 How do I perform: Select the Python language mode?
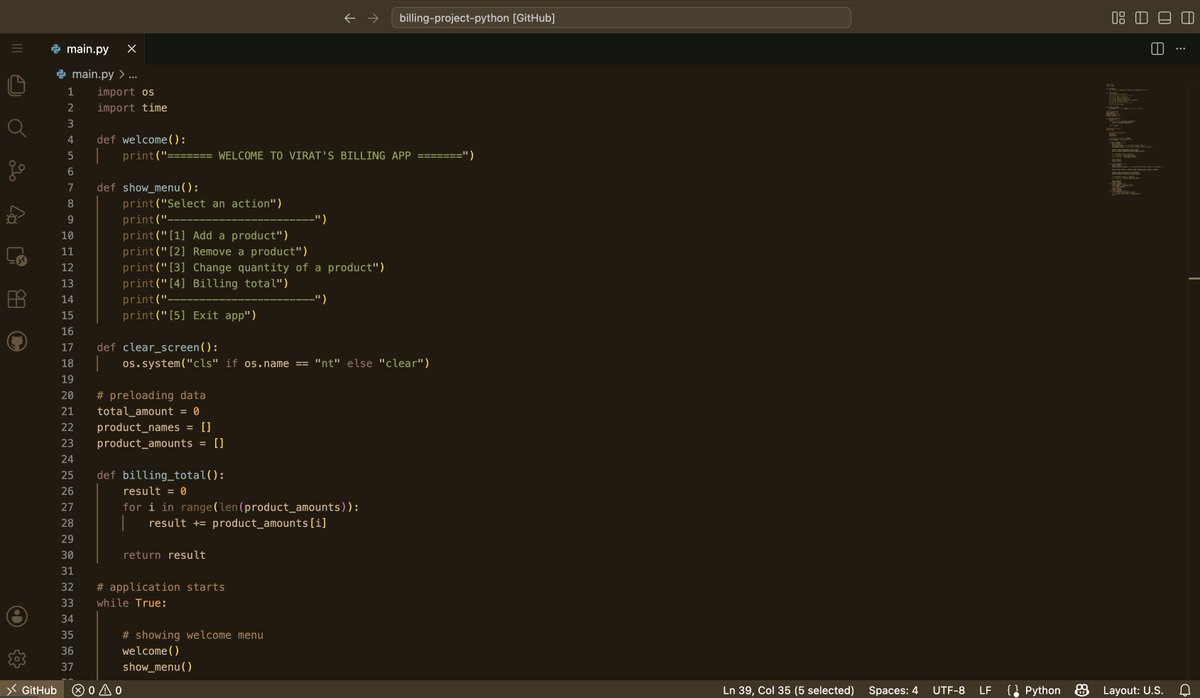click(1042, 690)
